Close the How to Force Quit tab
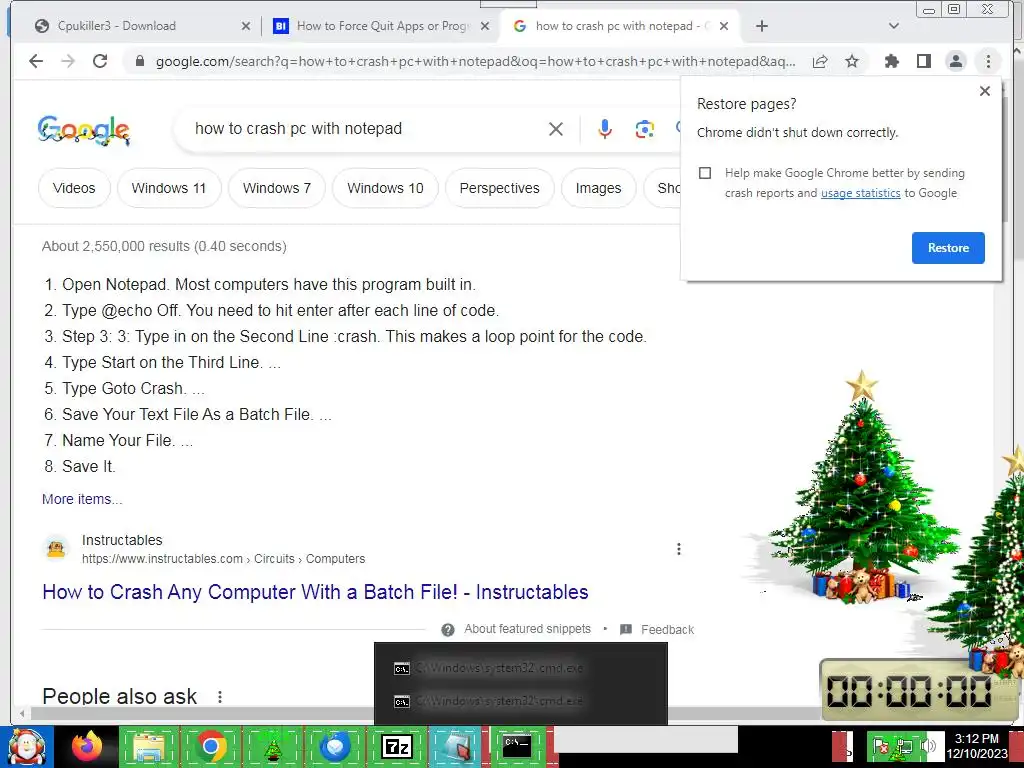This screenshot has height=768, width=1024. click(485, 26)
